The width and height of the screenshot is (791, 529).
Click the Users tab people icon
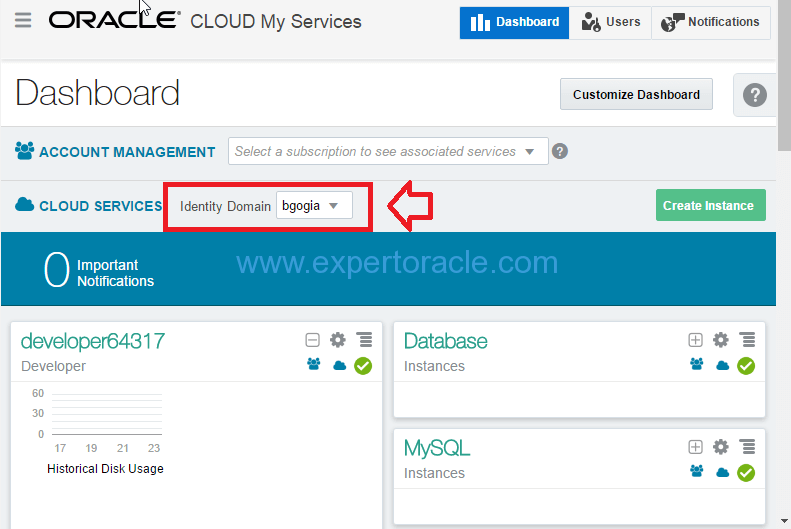pos(591,23)
